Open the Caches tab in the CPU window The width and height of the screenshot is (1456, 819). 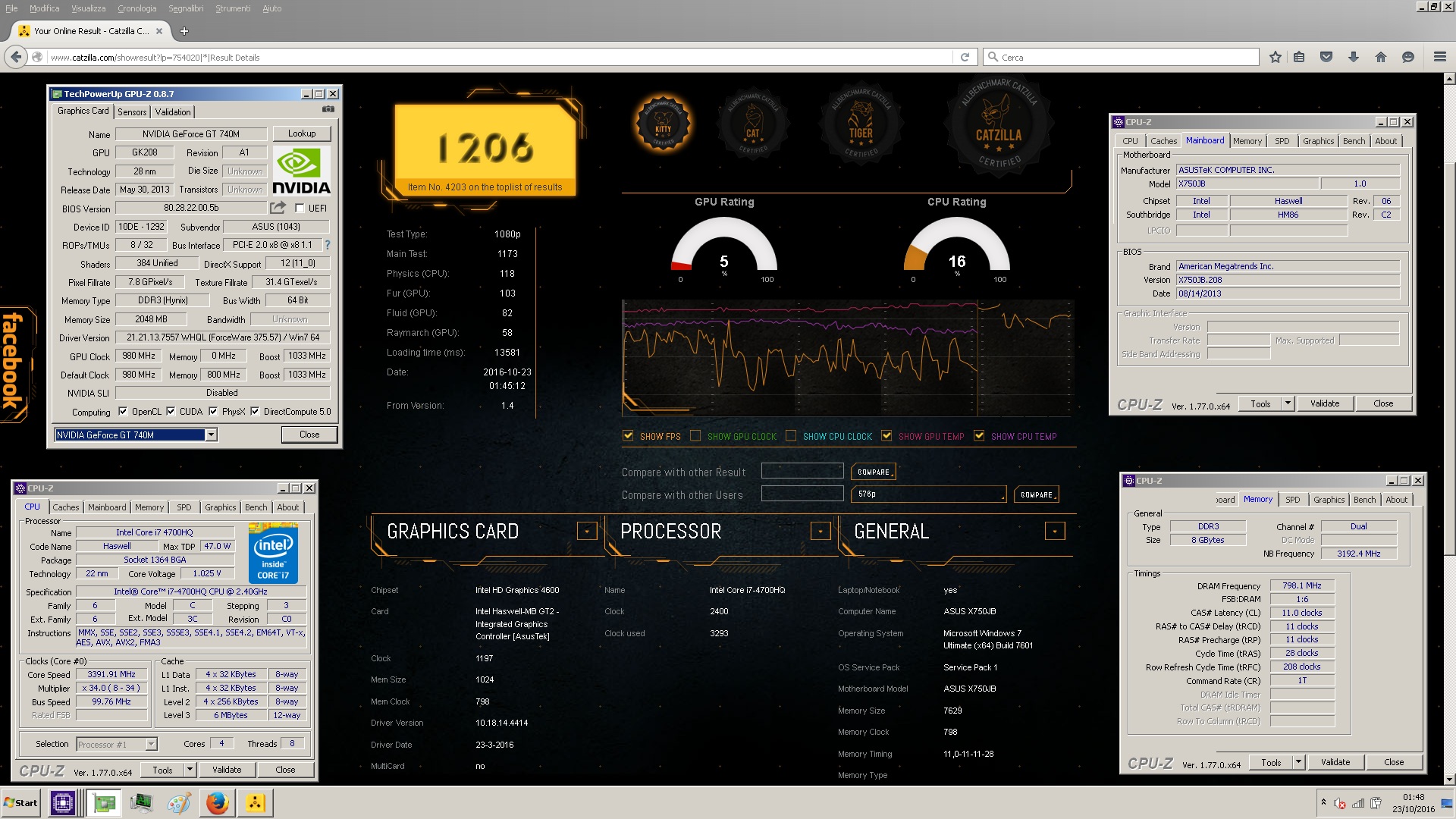[x=66, y=507]
